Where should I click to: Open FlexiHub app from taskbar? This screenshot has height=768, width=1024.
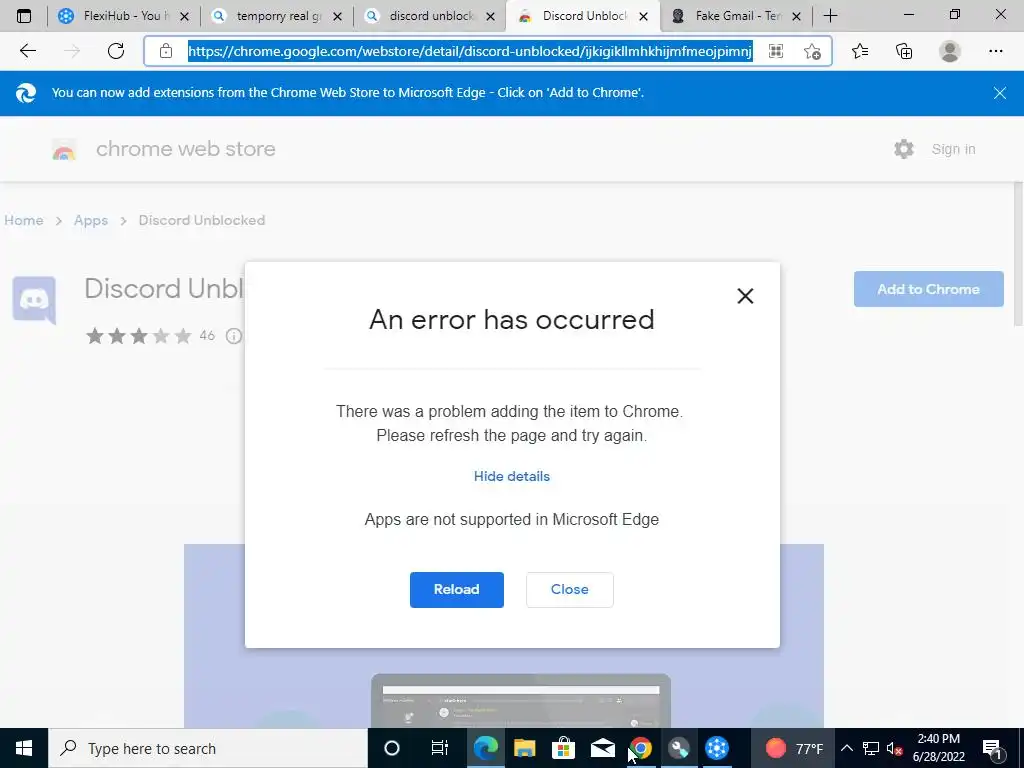pos(717,748)
